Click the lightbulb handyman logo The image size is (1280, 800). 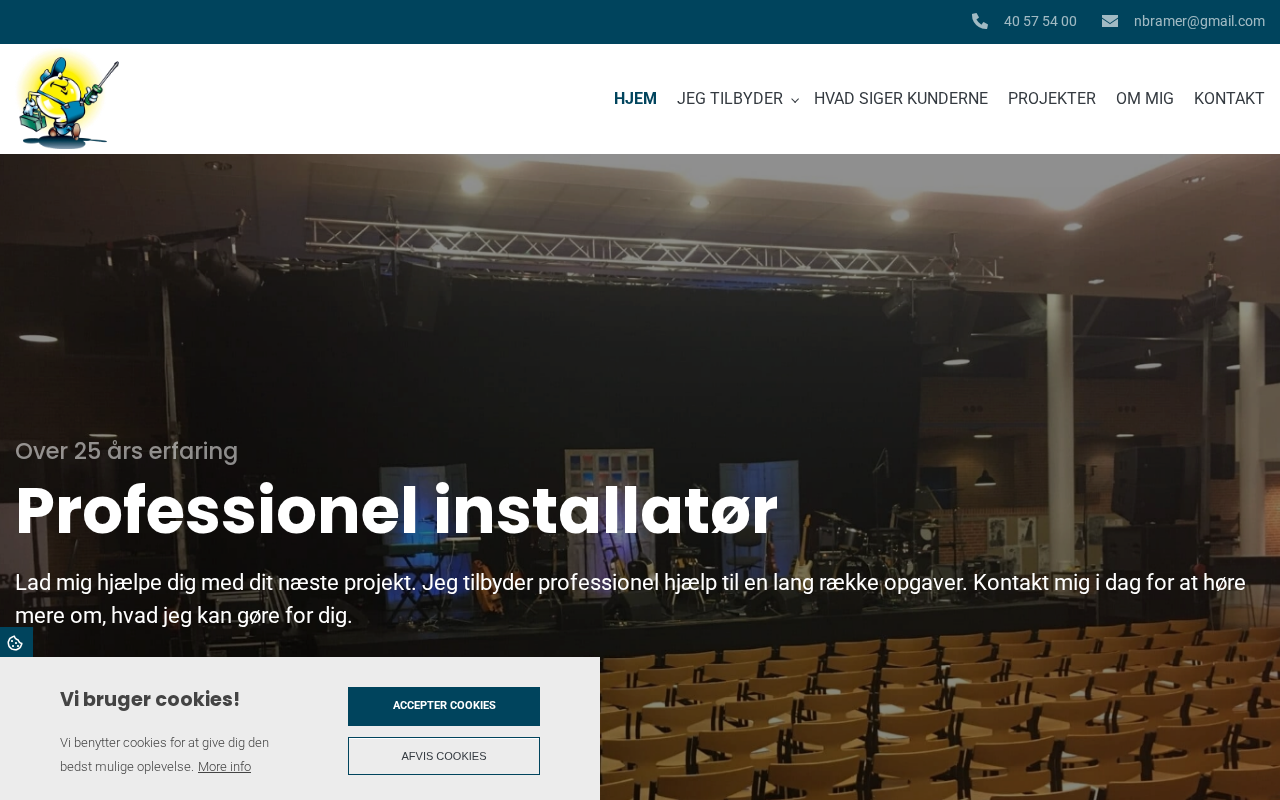coord(68,99)
